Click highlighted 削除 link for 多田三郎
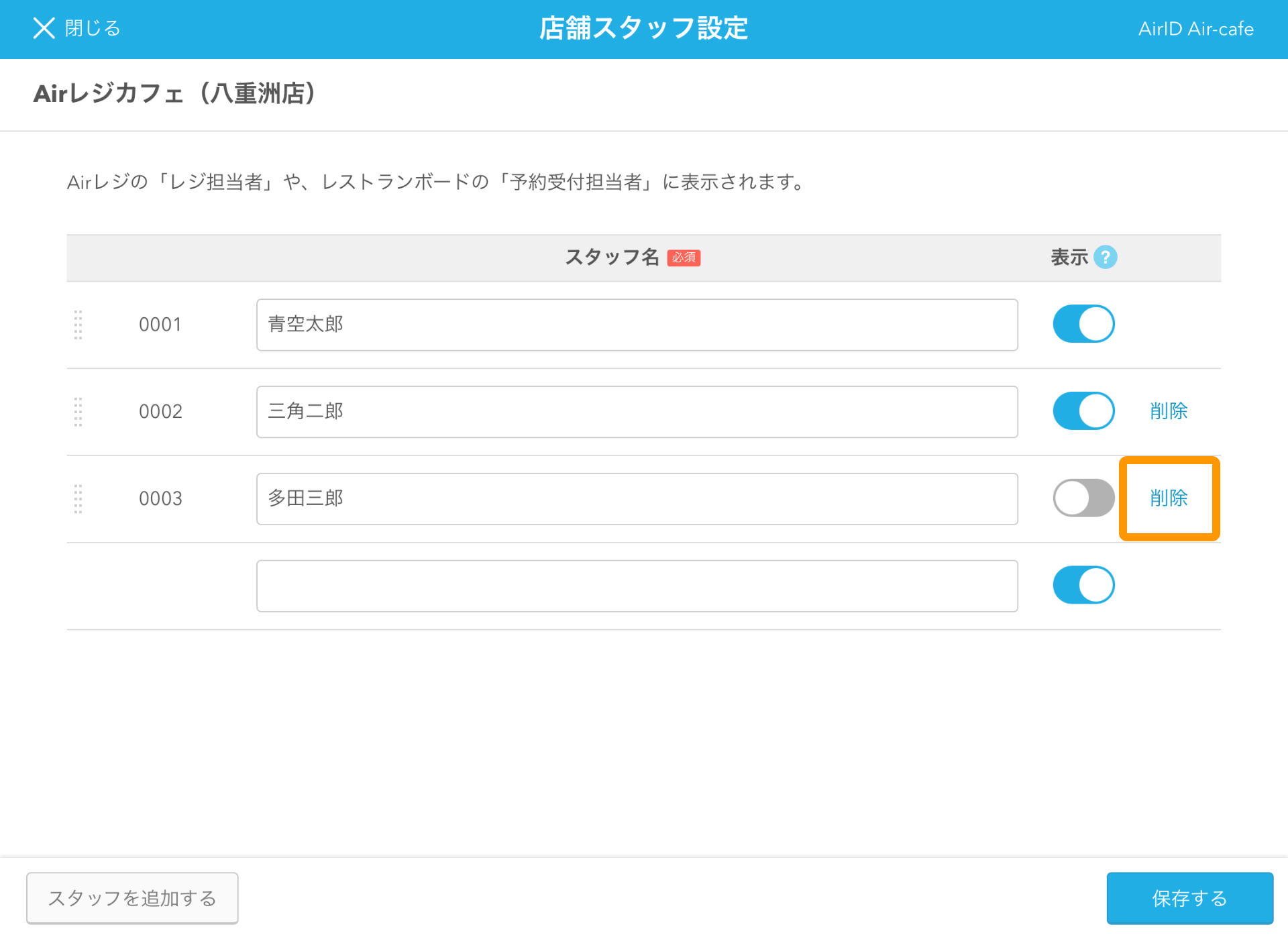Image resolution: width=1288 pixels, height=939 pixels. tap(1168, 498)
